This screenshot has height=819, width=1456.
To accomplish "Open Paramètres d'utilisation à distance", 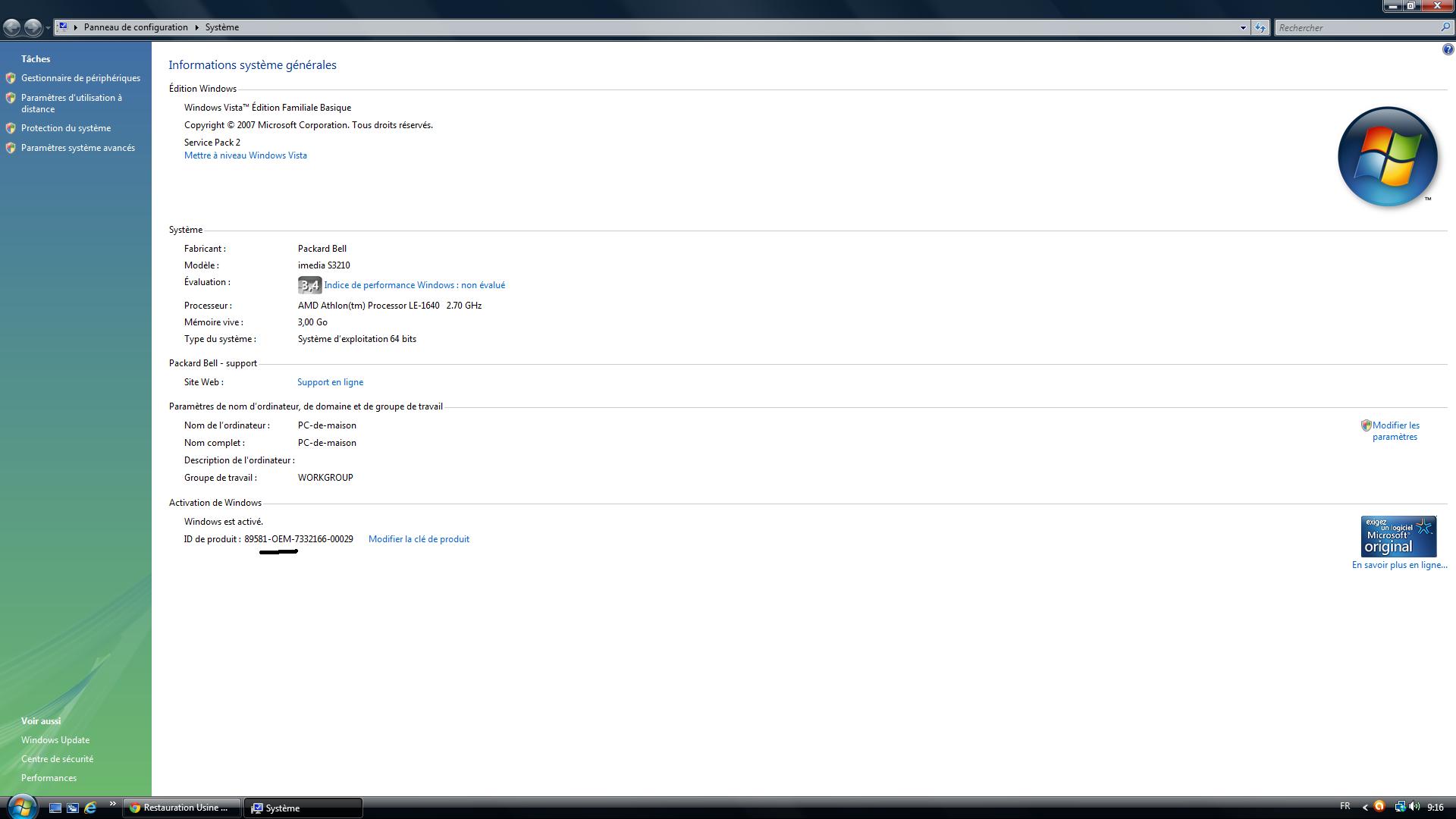I will [x=71, y=103].
